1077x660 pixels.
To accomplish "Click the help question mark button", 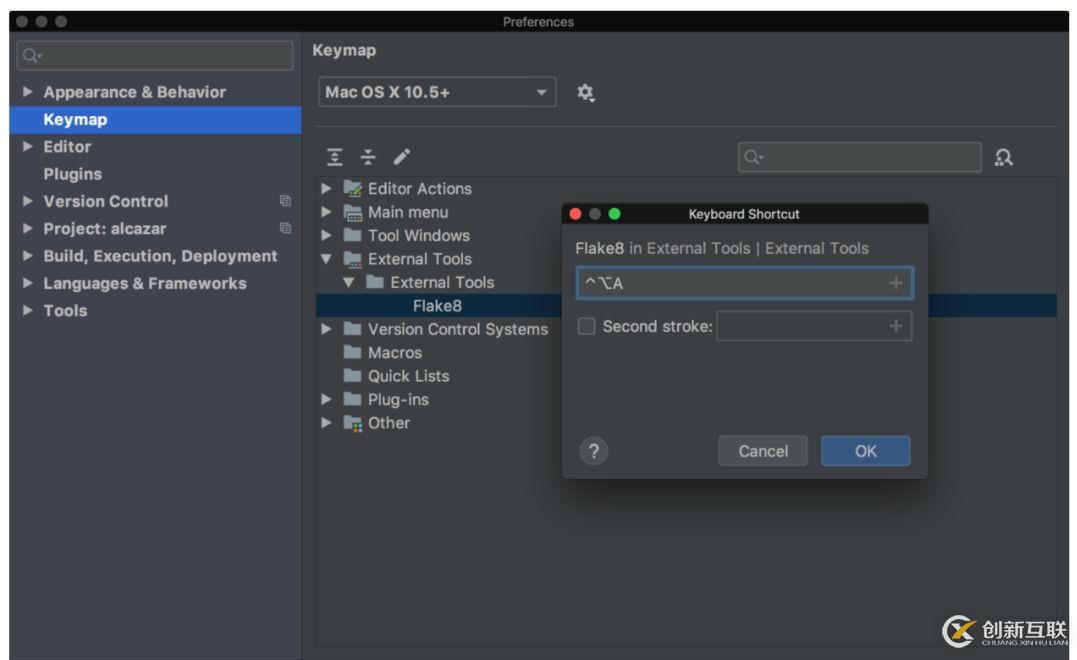I will tap(594, 451).
